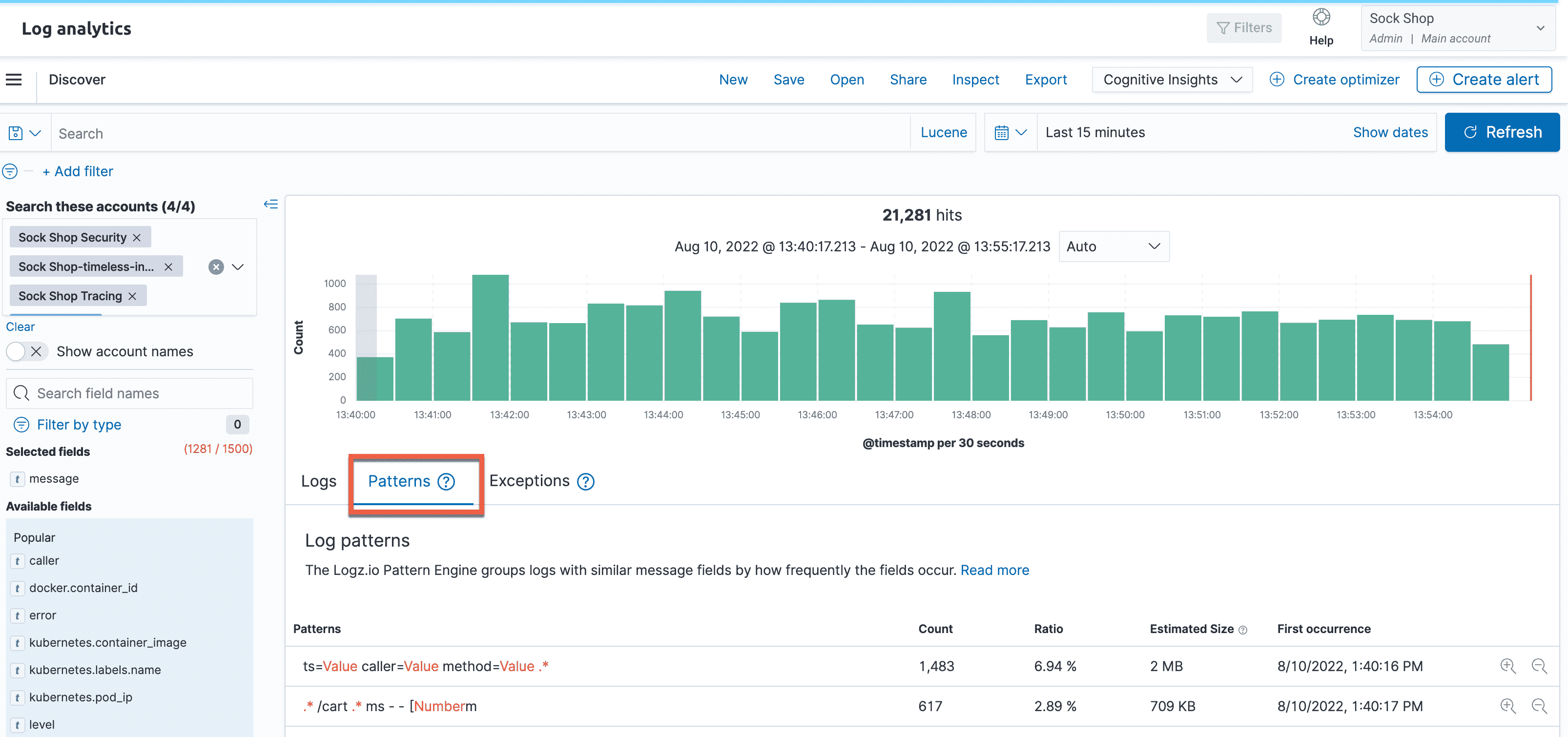Collapse the fields sidebar
The image size is (1568, 737).
click(270, 205)
